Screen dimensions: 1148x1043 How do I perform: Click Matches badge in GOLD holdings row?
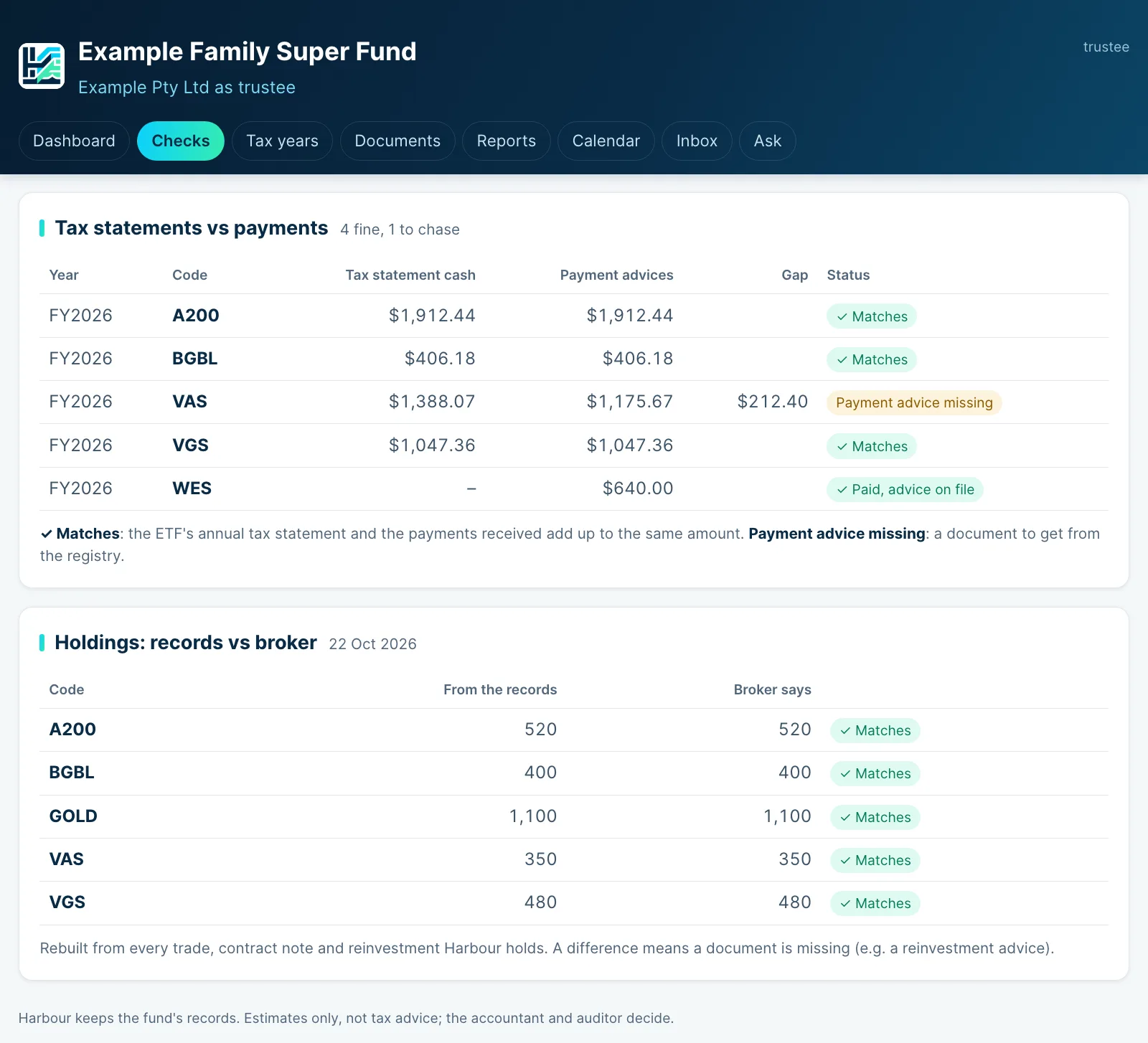(875, 818)
